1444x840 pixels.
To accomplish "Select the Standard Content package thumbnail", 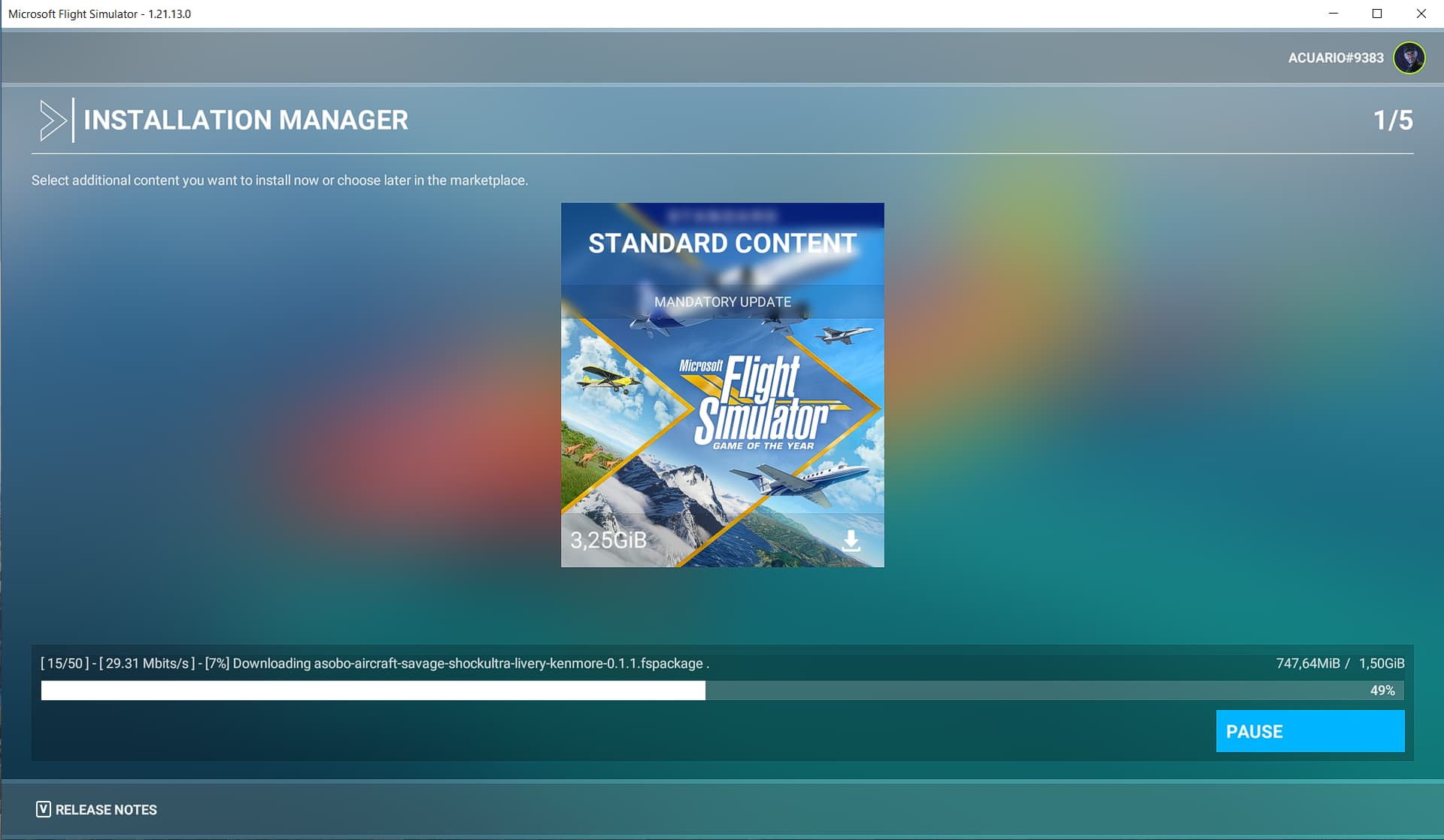I will pos(723,385).
